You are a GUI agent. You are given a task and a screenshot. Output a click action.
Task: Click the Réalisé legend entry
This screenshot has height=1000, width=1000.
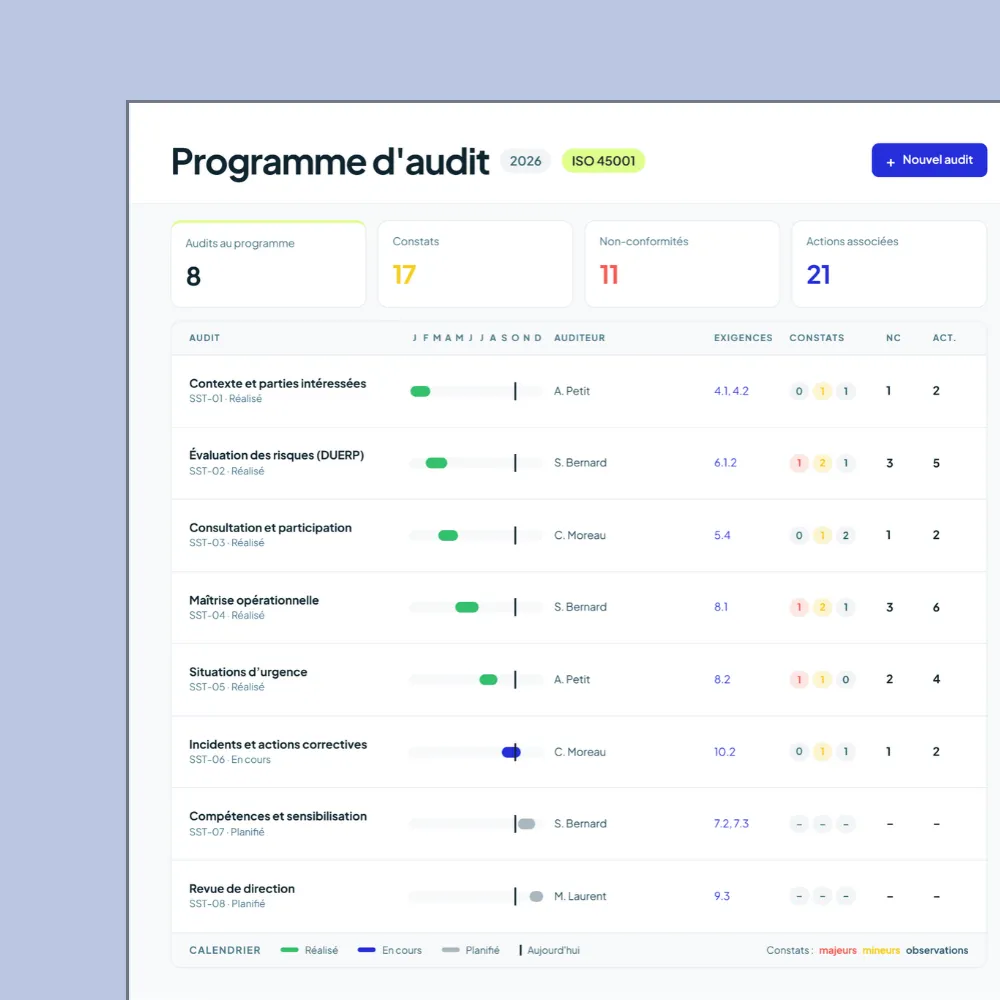(309, 950)
